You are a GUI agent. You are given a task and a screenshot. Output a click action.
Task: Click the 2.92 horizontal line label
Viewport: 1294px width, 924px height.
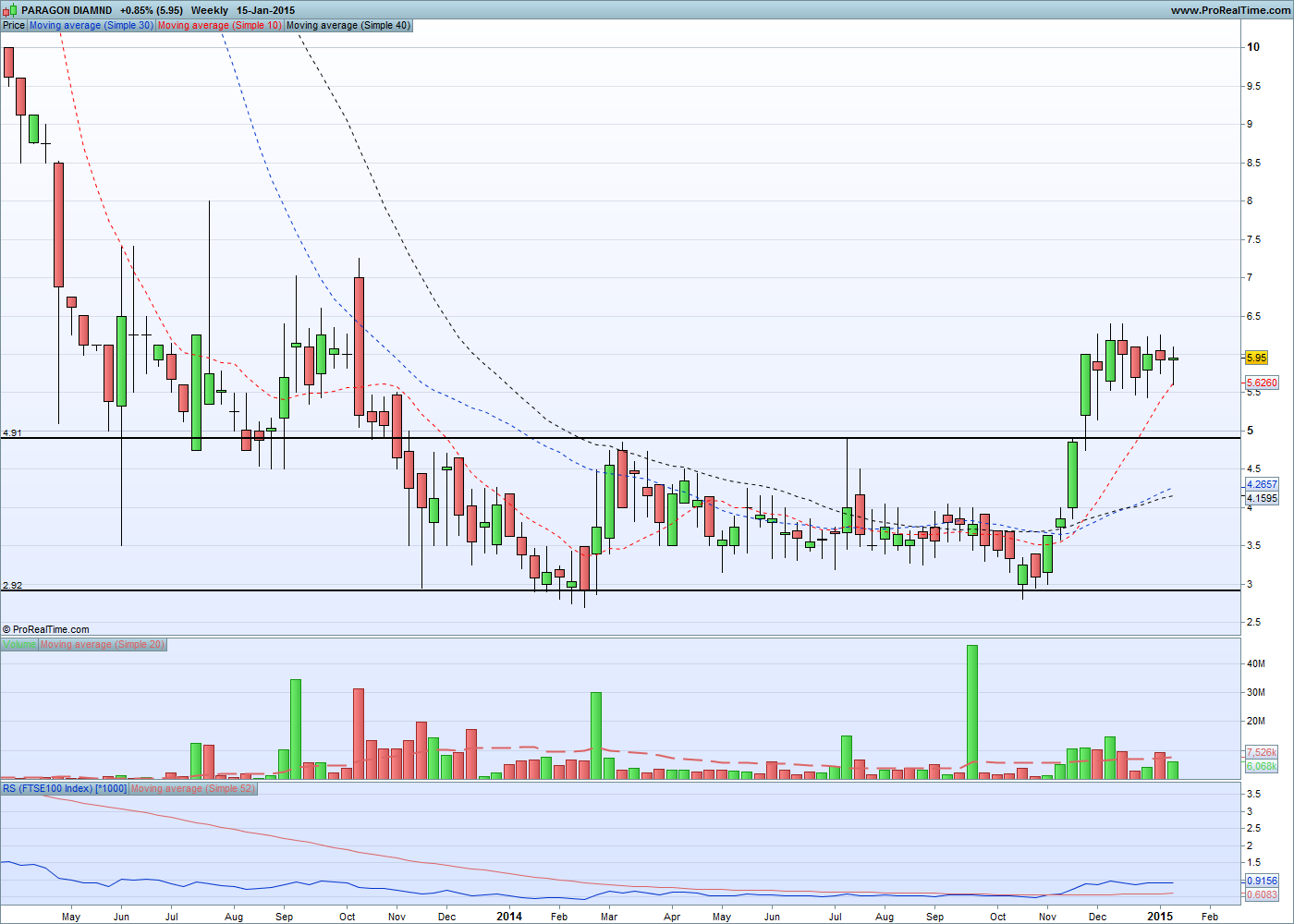[x=12, y=585]
